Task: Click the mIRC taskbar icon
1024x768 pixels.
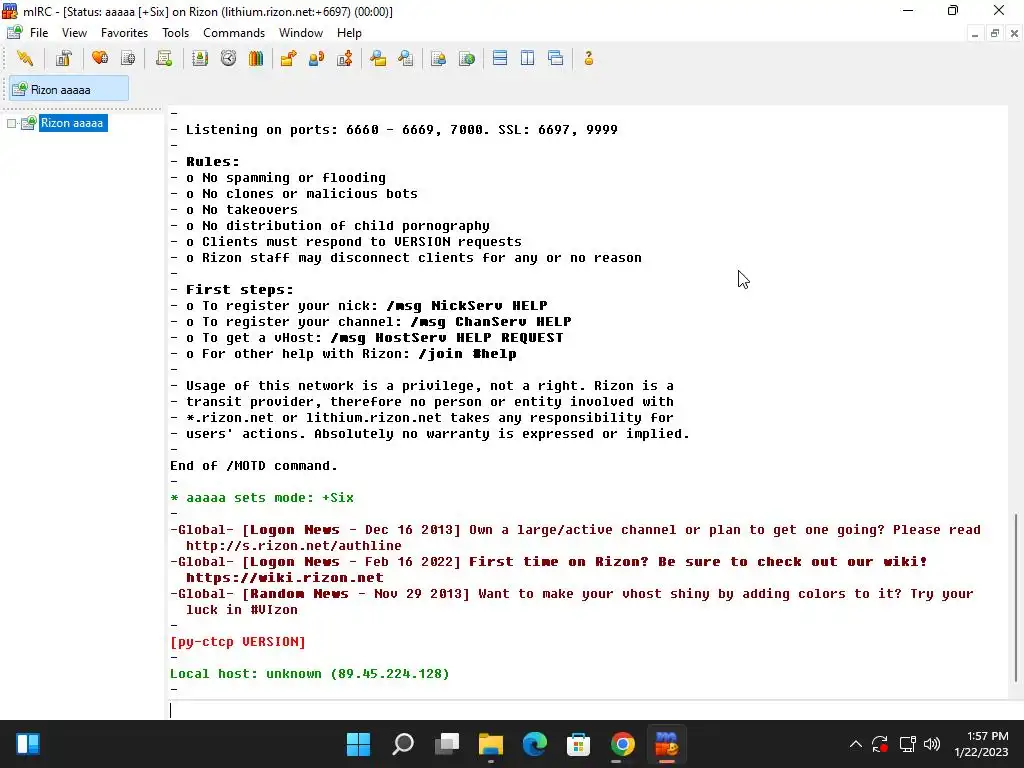Action: pyautogui.click(x=666, y=744)
